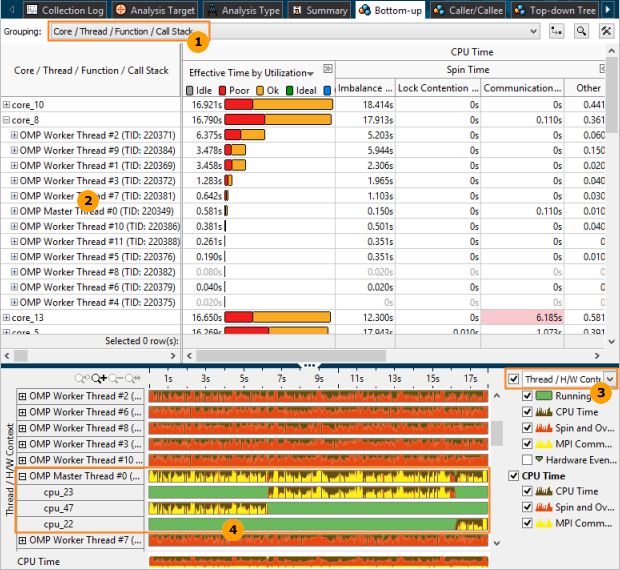The image size is (620, 570).
Task: Enable the Hardware Events checkbox
Action: (x=528, y=459)
